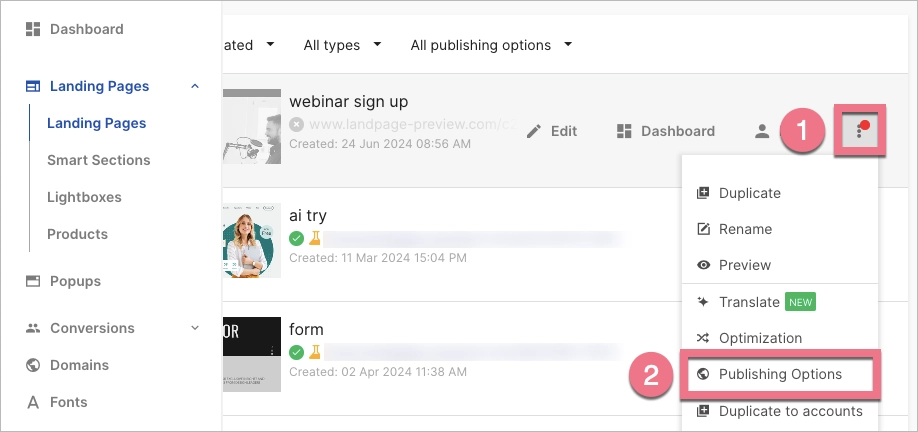Go to Lightboxes in the sidebar
918x432 pixels.
pos(83,197)
